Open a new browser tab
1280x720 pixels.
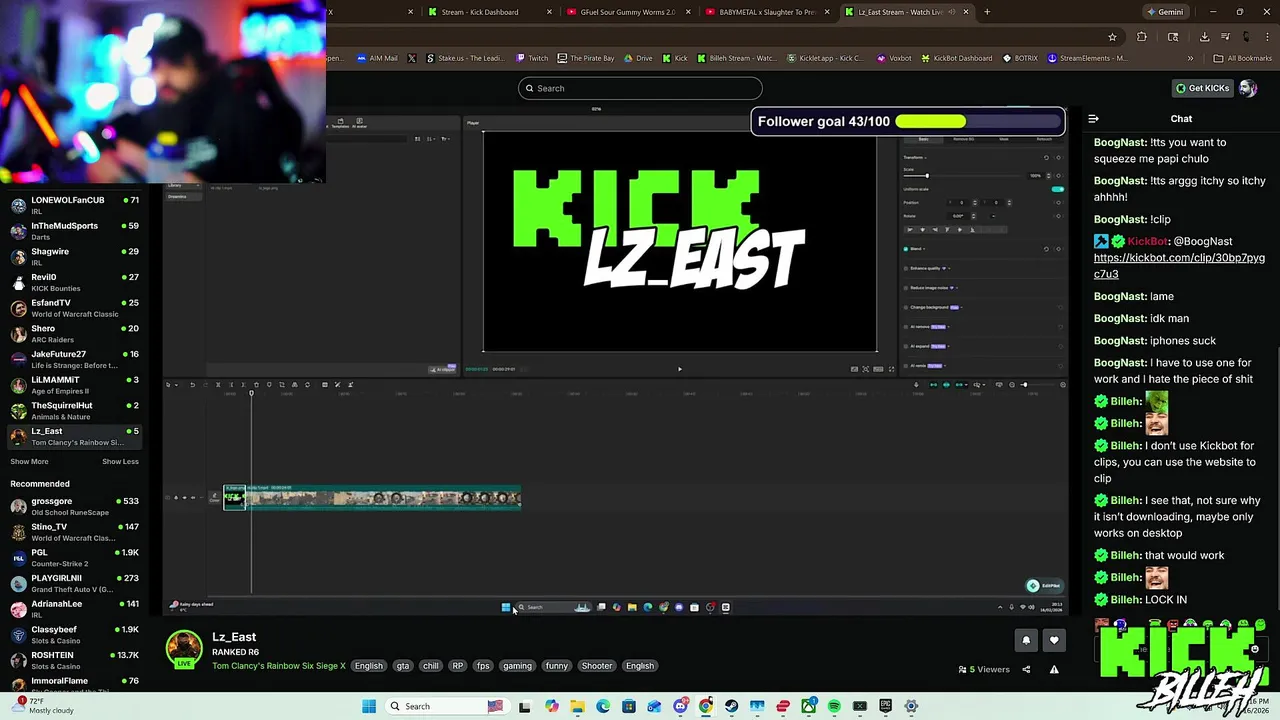987,12
